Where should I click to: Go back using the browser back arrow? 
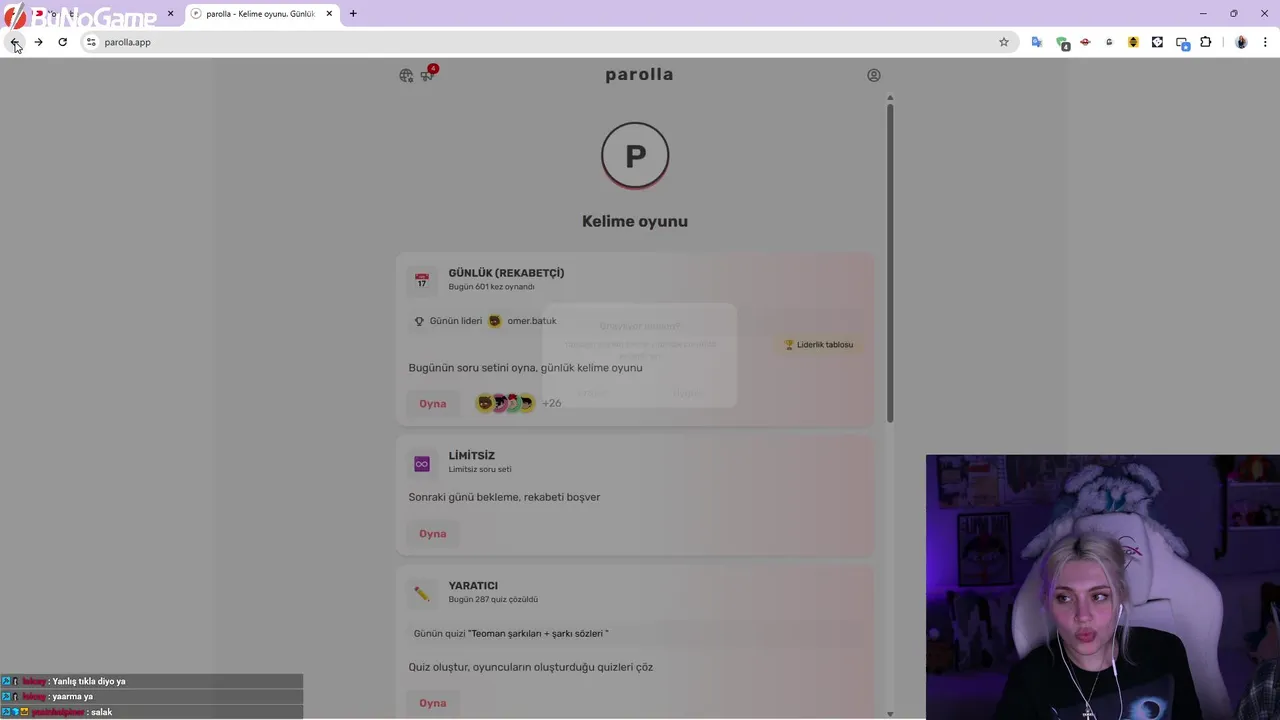click(15, 42)
